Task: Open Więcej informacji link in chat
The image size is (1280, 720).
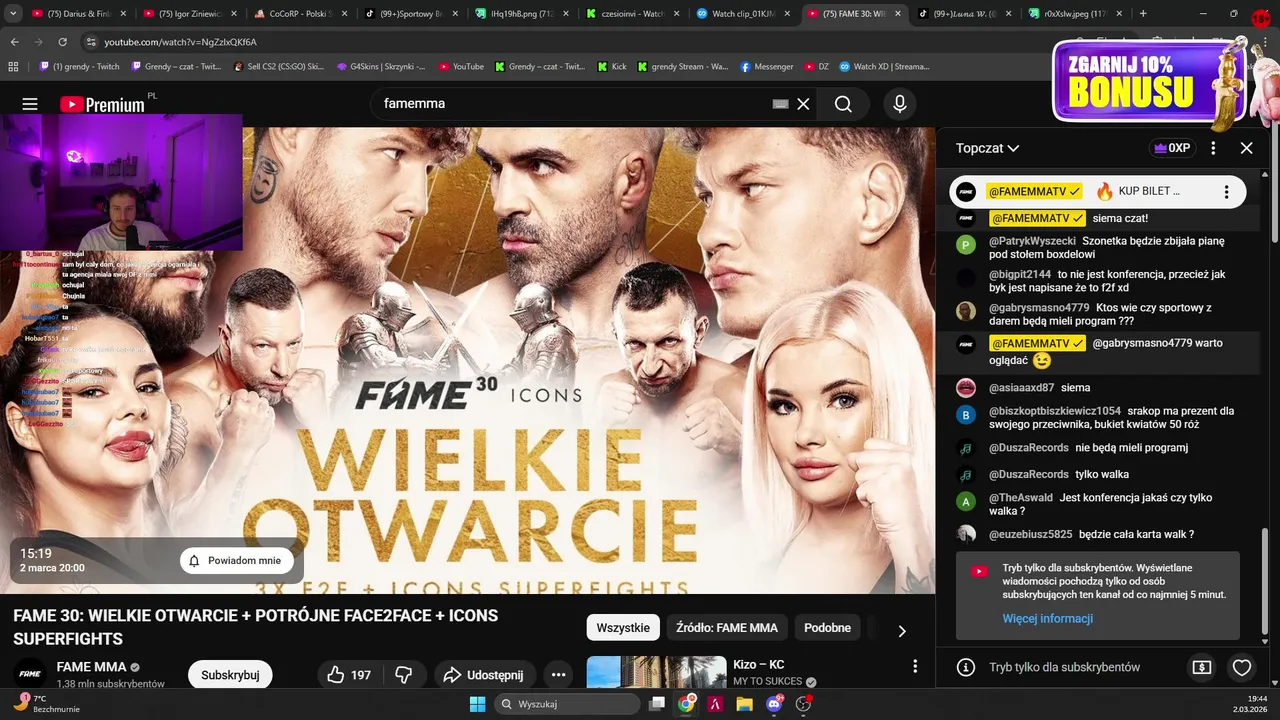Action: point(1047,619)
